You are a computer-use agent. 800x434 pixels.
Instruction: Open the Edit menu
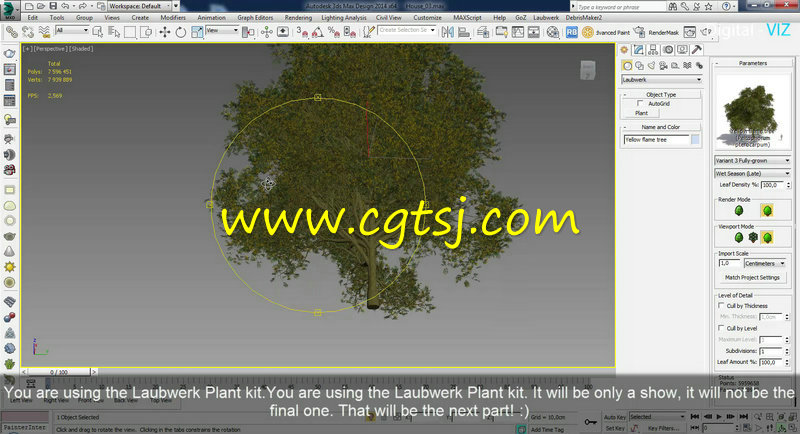33,17
